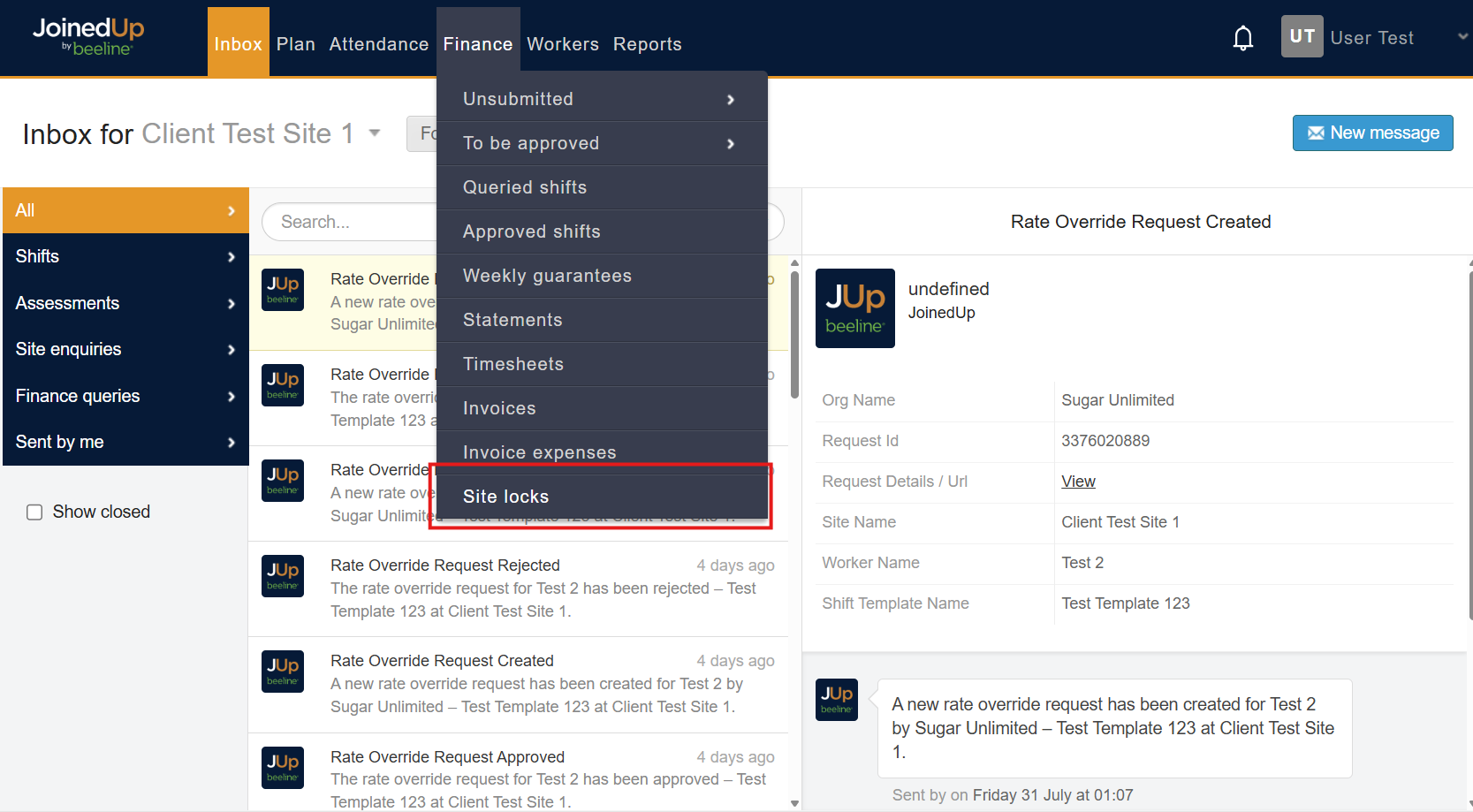Viewport: 1473px width, 812px height.
Task: Open the Rate Override Request Rejected message
Action: tap(519, 588)
